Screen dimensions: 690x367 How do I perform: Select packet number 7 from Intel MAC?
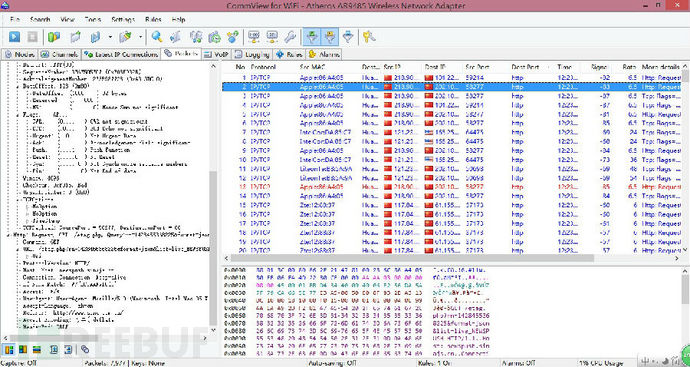pos(451,132)
